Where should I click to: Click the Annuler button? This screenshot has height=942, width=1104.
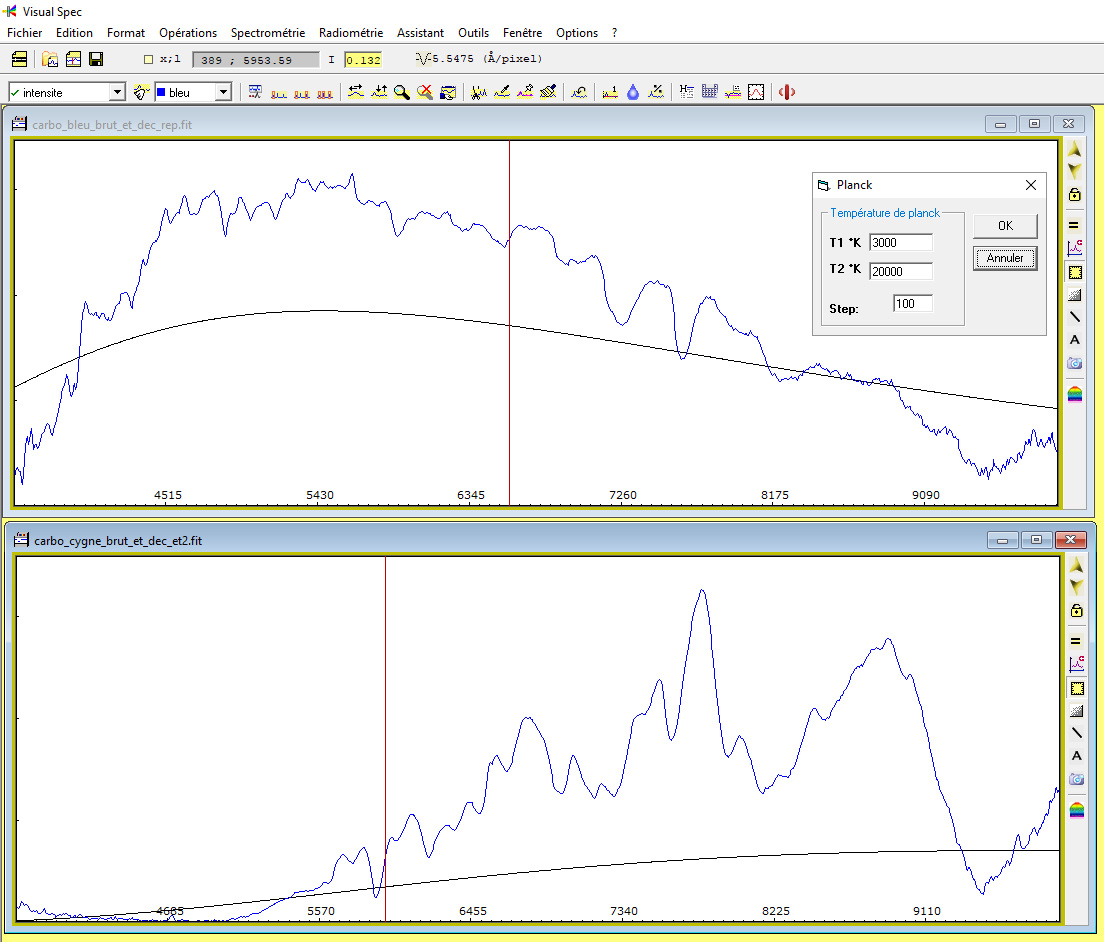(1005, 258)
